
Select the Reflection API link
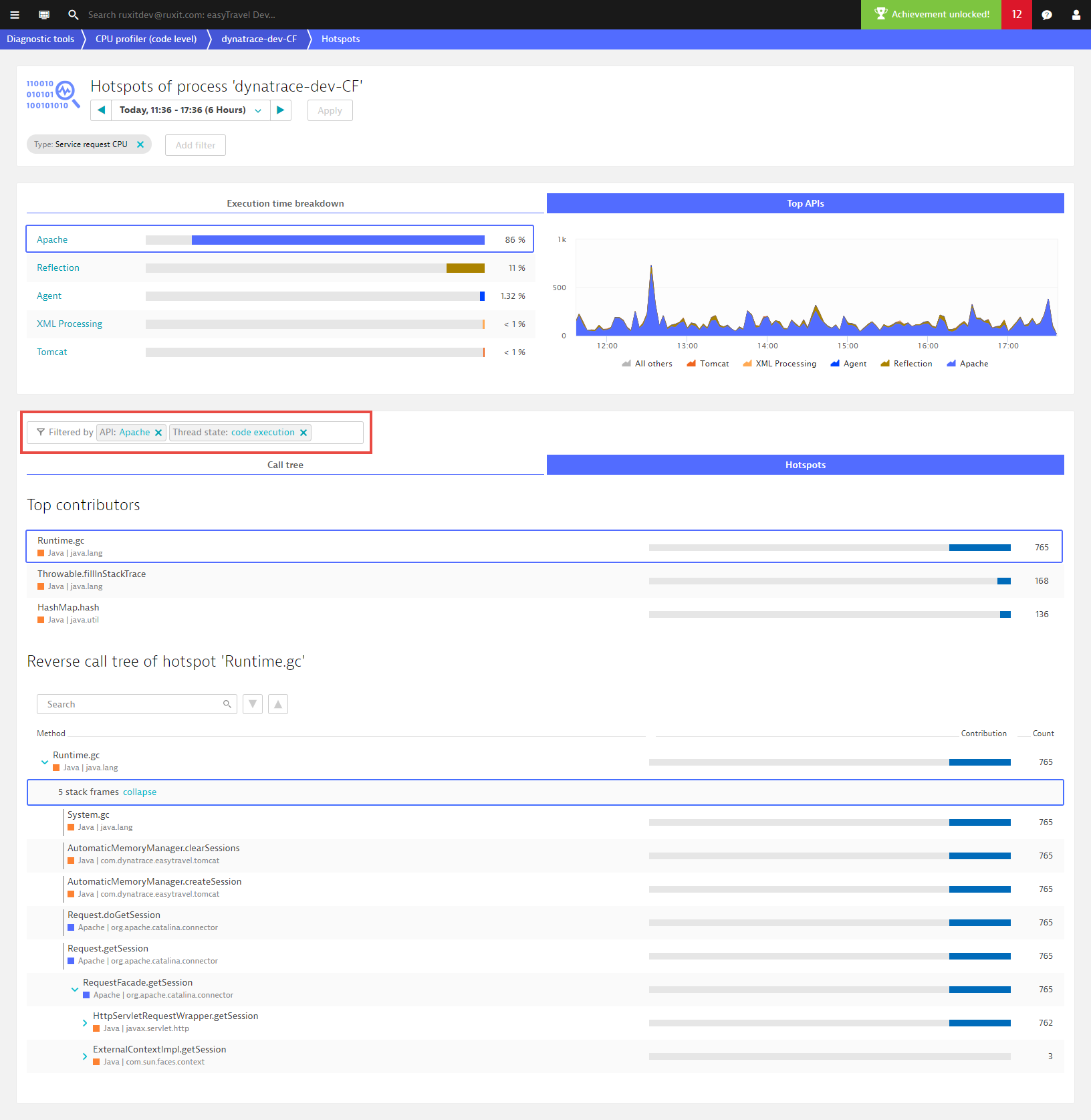click(x=58, y=267)
